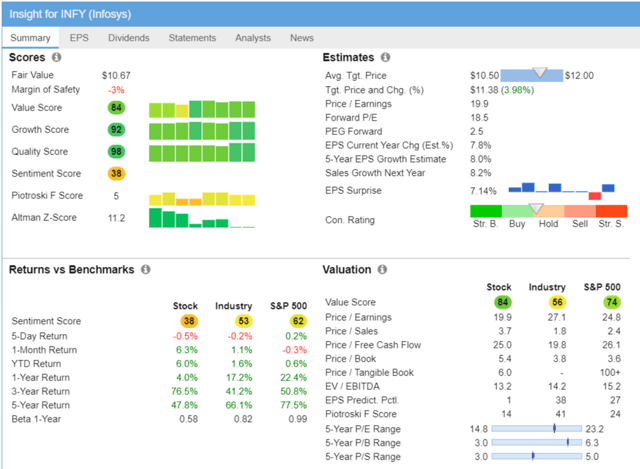This screenshot has width=640, height=469.
Task: Click the S&P 500 5-Year Return 77.5%
Action: click(x=293, y=405)
